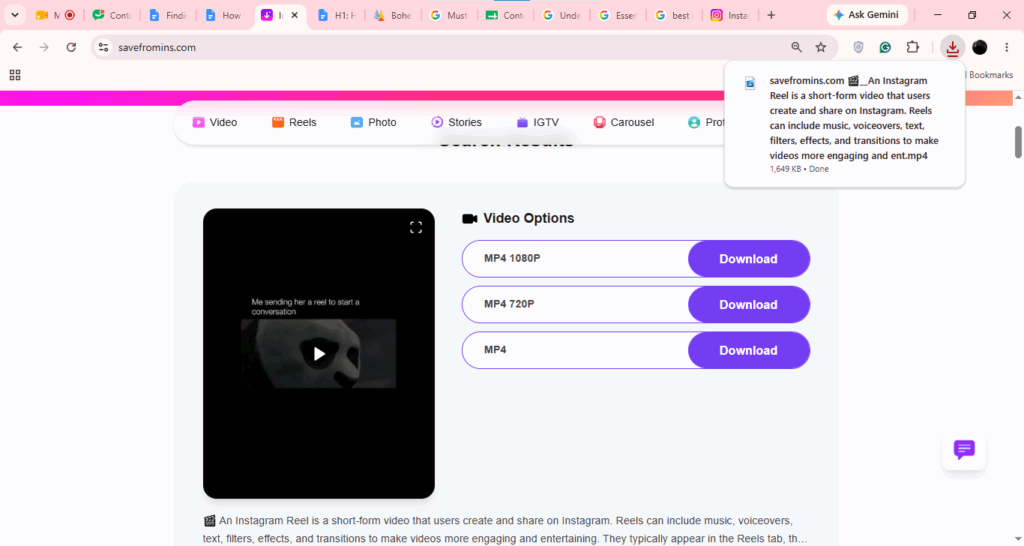
Task: Click the Ask Gemini button
Action: pos(867,15)
